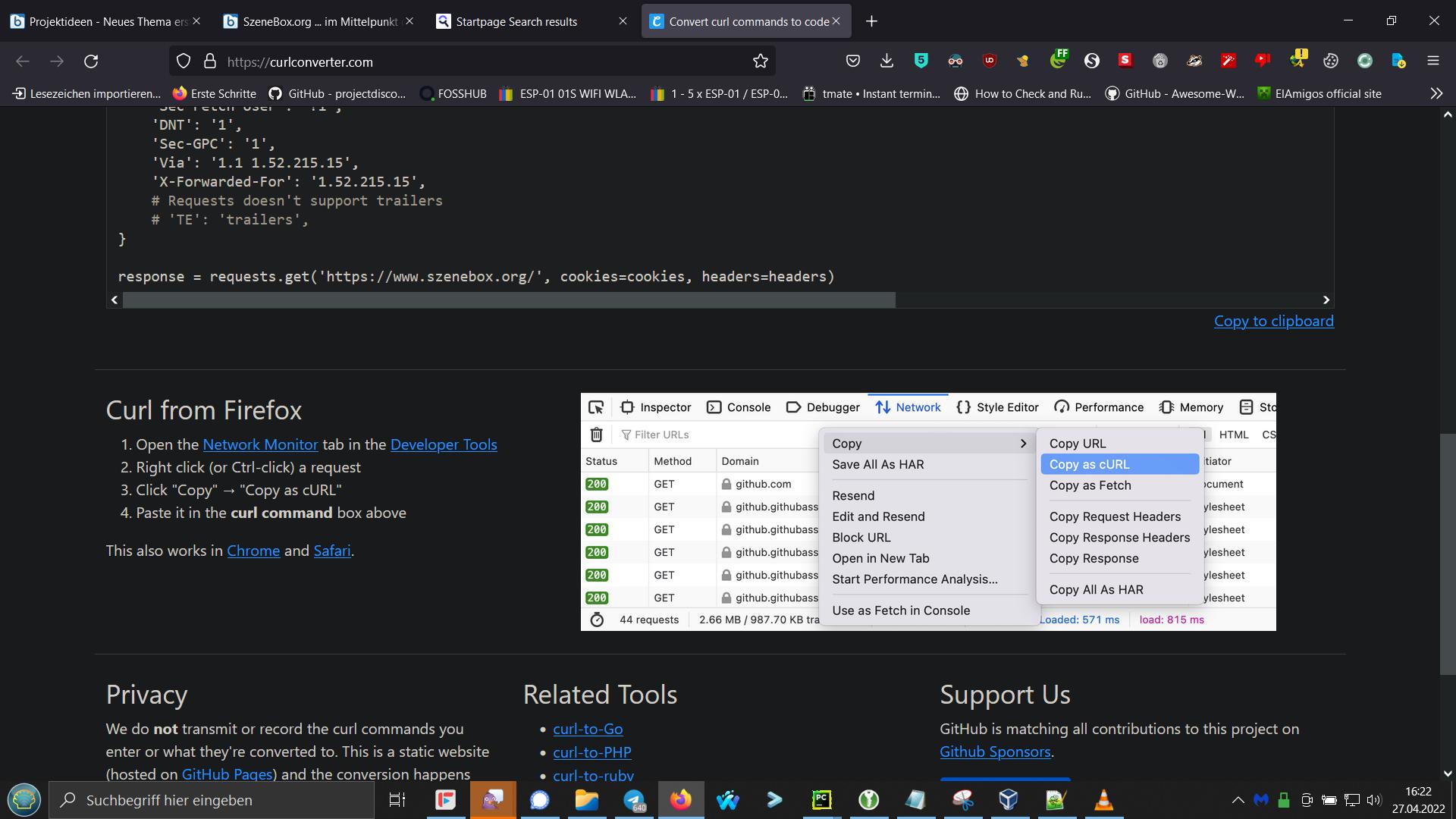Image resolution: width=1456 pixels, height=819 pixels.
Task: Expand the bookmarks toolbar overflow chevron
Action: click(x=1436, y=93)
